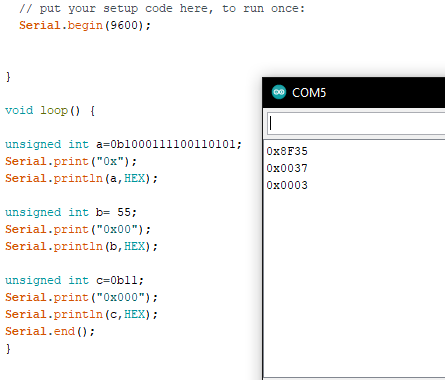
Task: Select the 0x8F35 output line in serial monitor
Action: point(287,151)
